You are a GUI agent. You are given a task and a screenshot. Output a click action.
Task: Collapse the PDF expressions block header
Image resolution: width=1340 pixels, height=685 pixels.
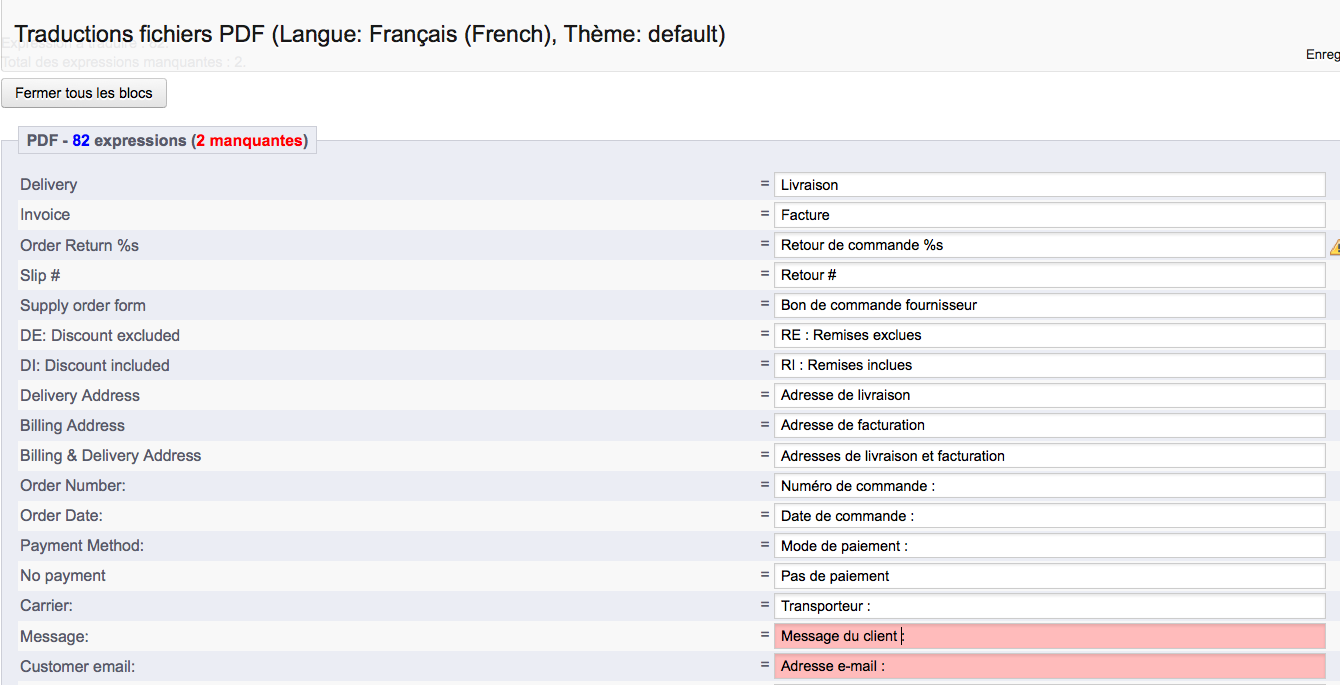[167, 141]
